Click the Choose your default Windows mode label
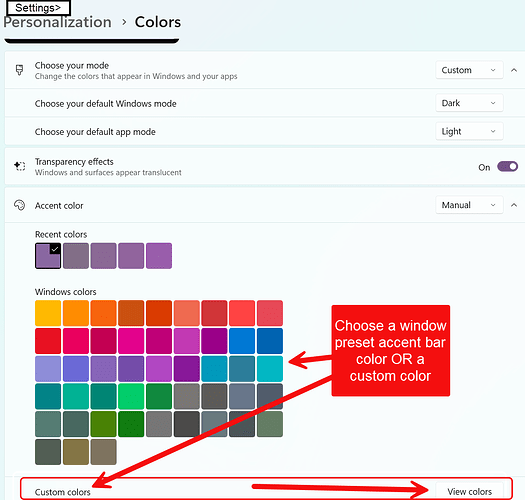 click(105, 103)
